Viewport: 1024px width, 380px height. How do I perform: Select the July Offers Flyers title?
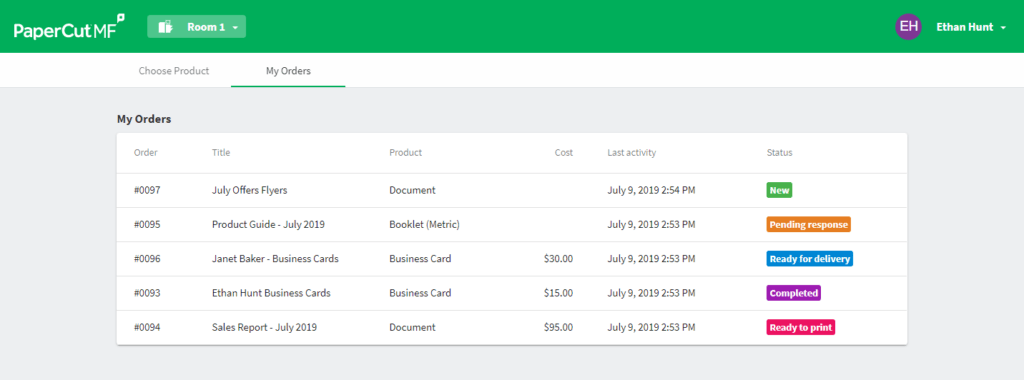click(249, 191)
